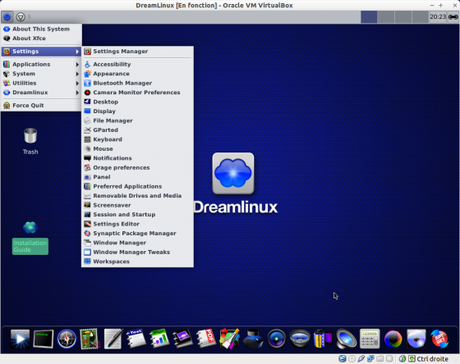Expand the Applications submenu
The image size is (460, 364).
41,64
